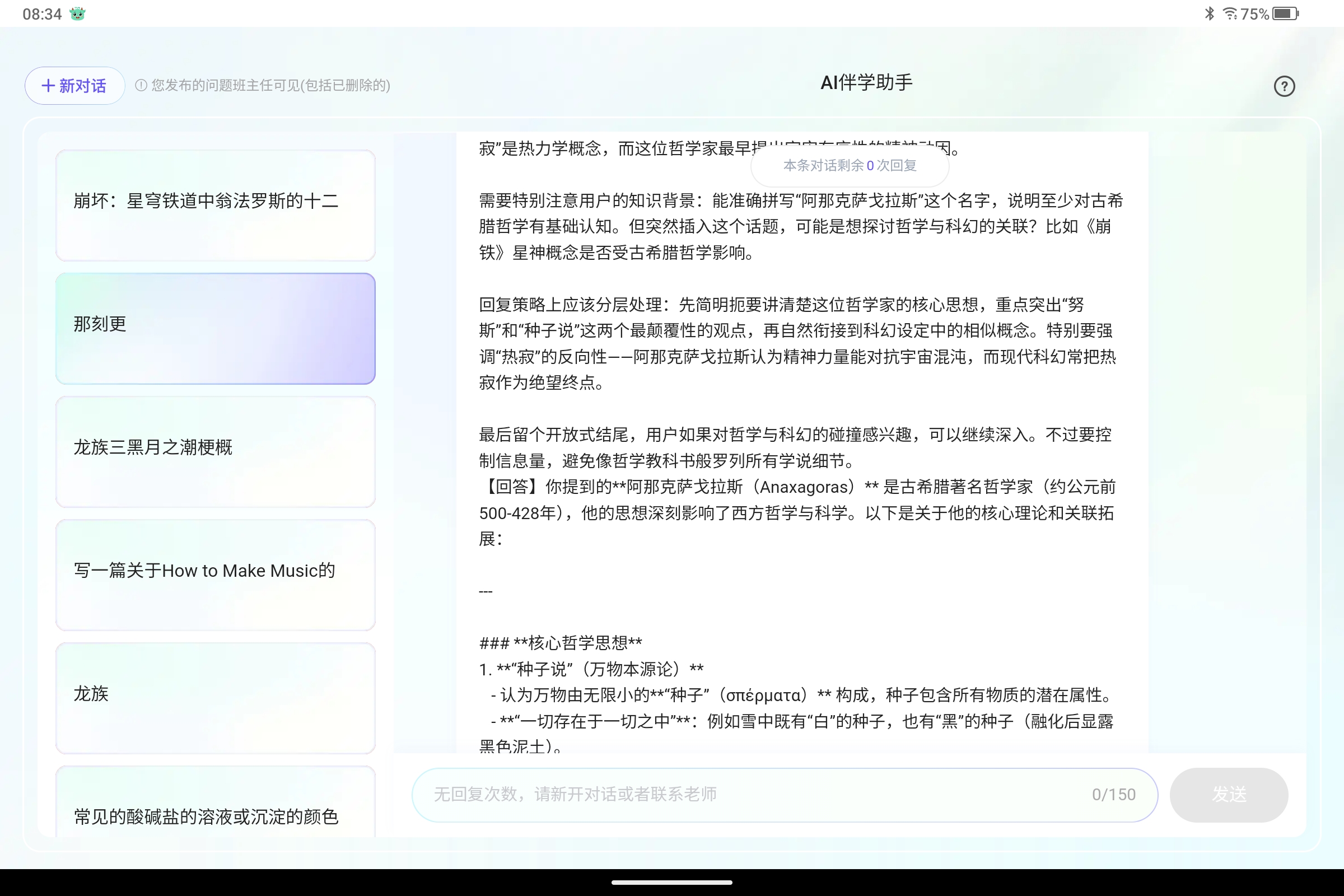
Task: Open conversation 崩坏：星穹铁道中翁法罗斯的十二
Action: pyautogui.click(x=216, y=205)
